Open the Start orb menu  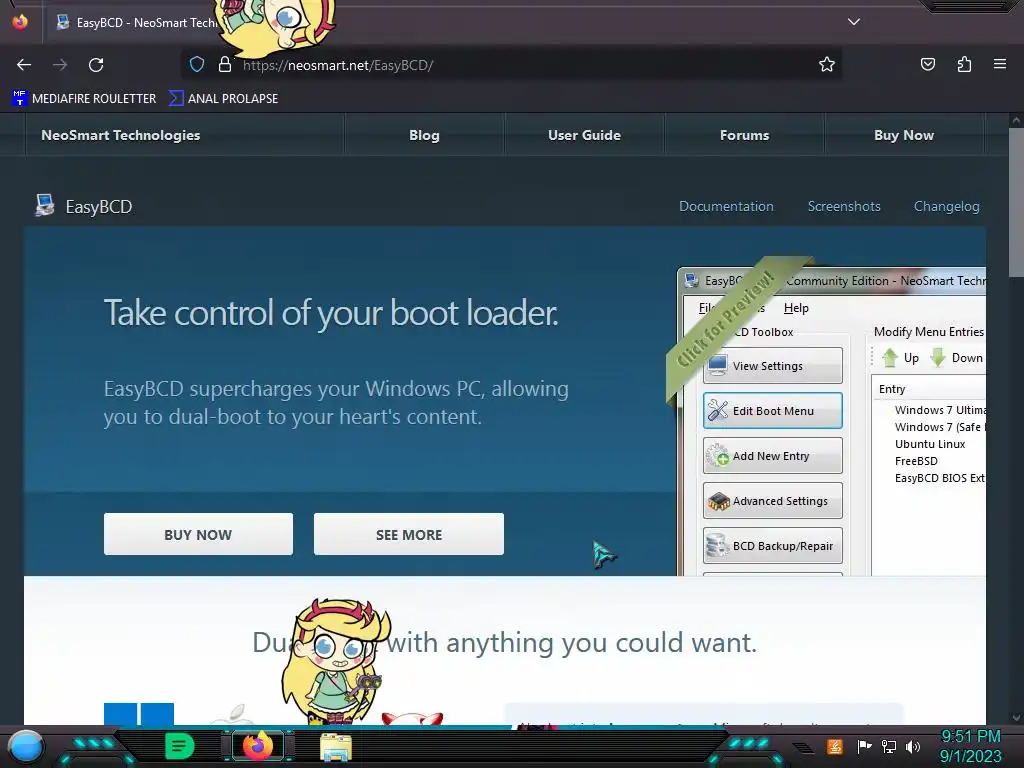26,747
